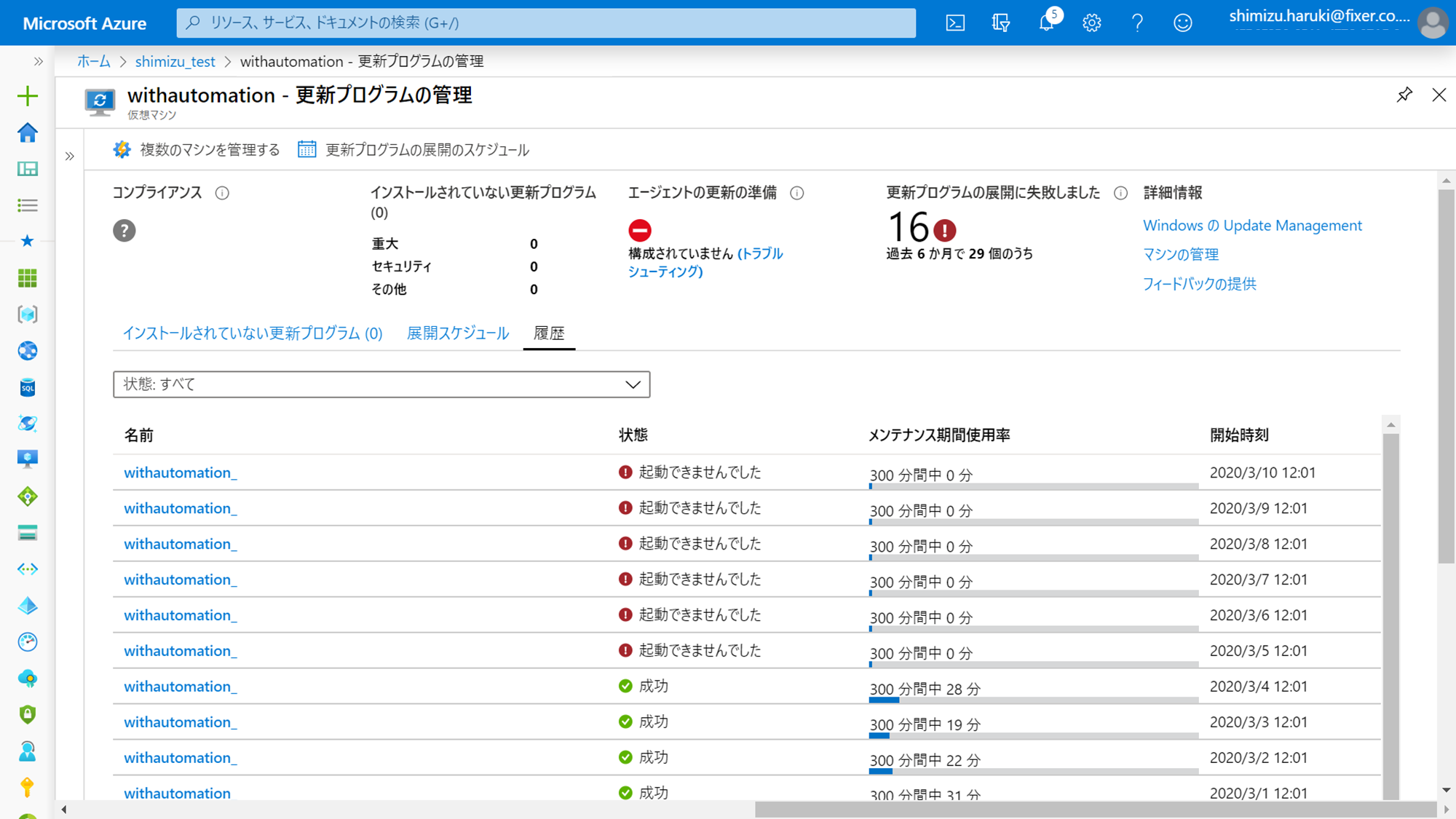
Task: Click the help question mark icon
Action: (1137, 23)
